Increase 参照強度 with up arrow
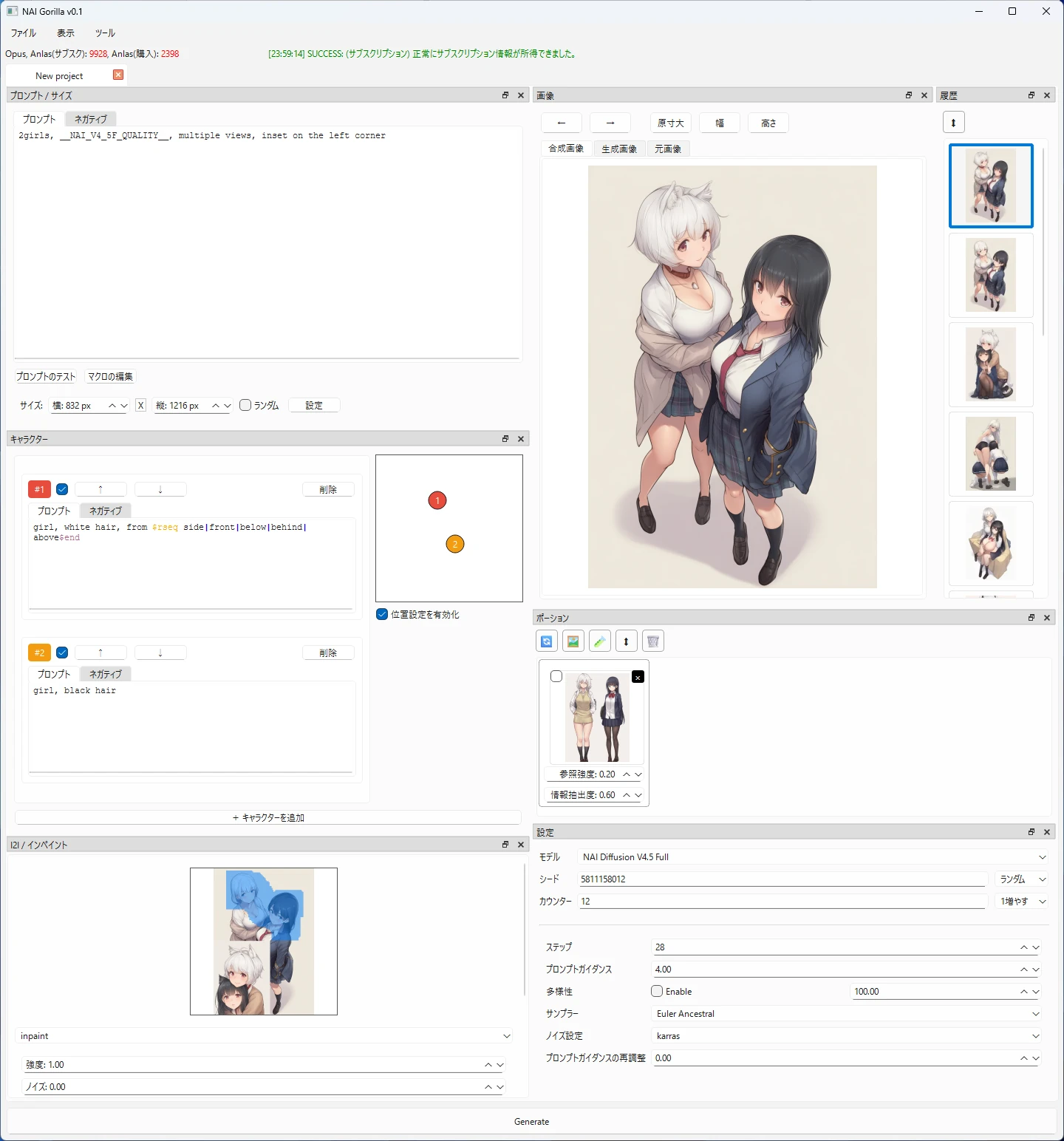1064x1141 pixels. pos(627,774)
